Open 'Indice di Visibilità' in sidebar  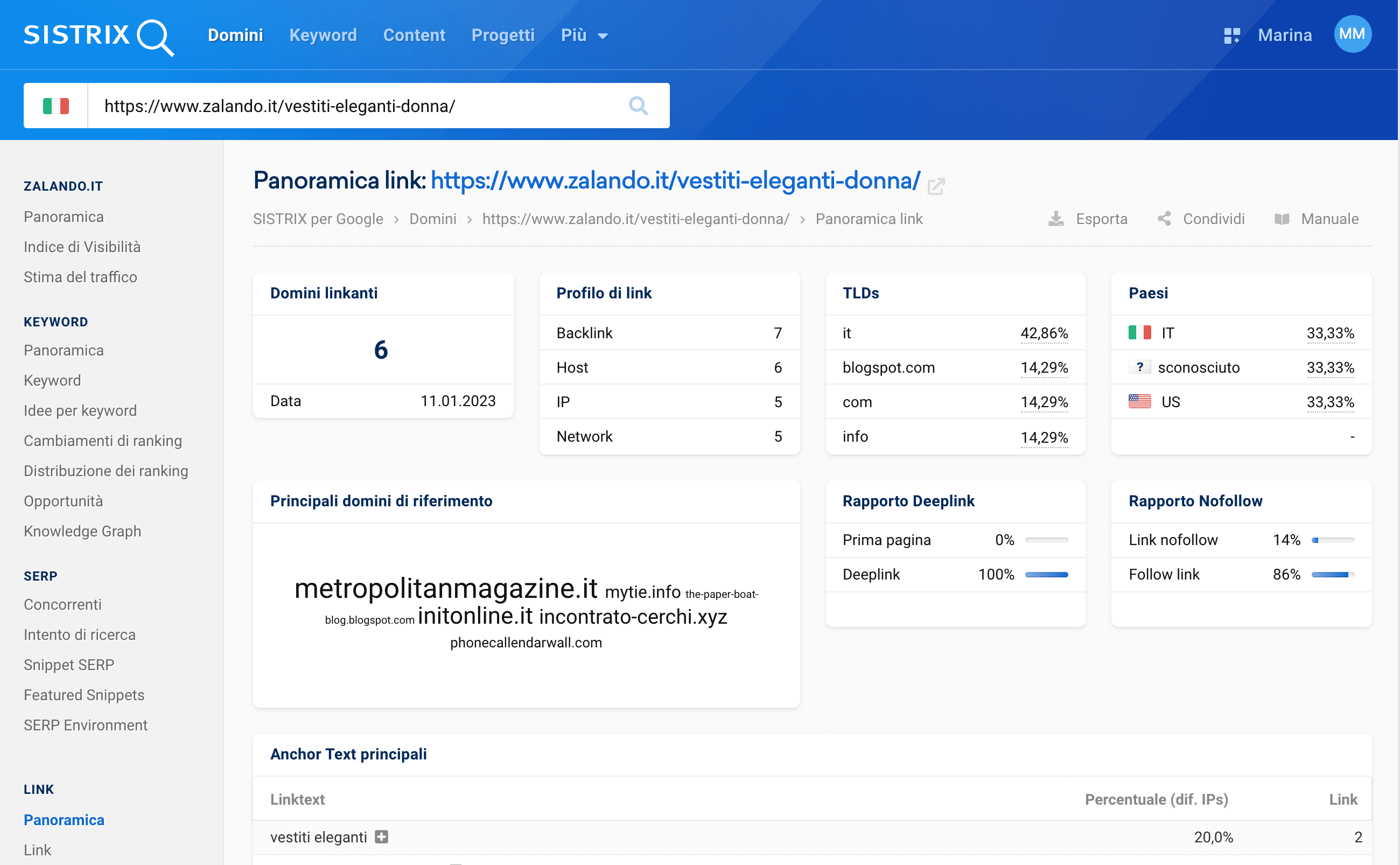click(x=82, y=247)
